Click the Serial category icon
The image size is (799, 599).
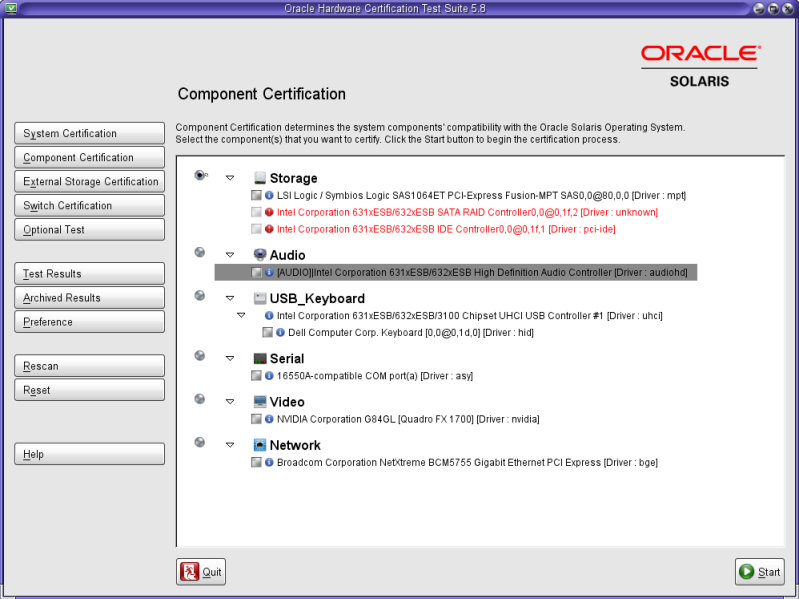tap(260, 358)
